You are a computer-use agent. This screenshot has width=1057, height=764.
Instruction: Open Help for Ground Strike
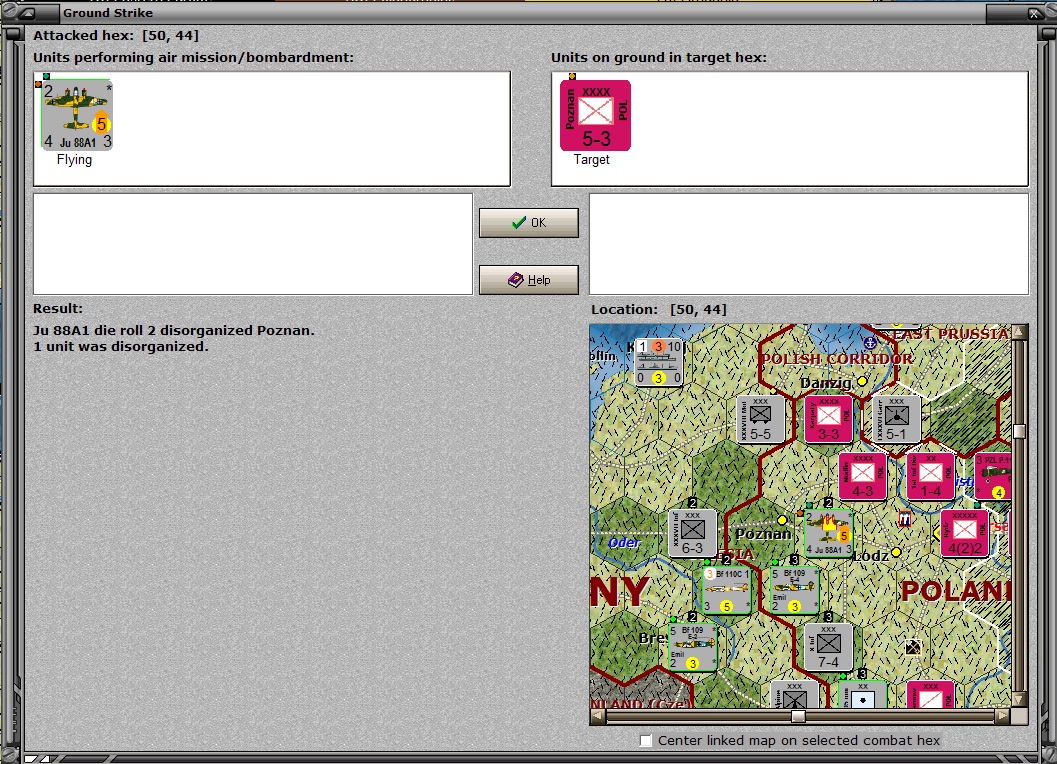(x=528, y=280)
